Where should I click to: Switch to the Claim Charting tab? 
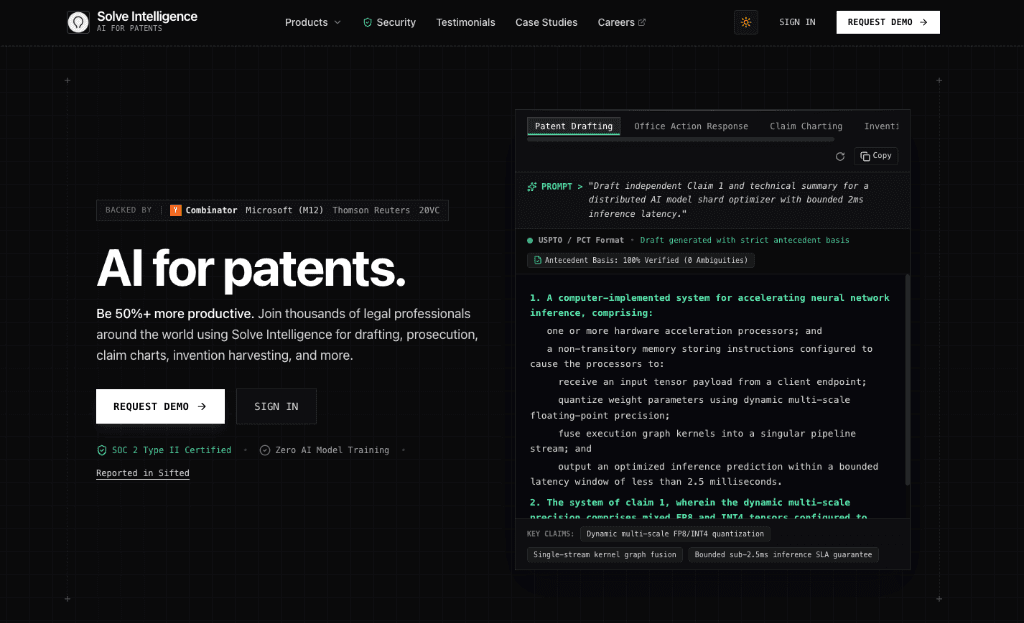pyautogui.click(x=806, y=126)
